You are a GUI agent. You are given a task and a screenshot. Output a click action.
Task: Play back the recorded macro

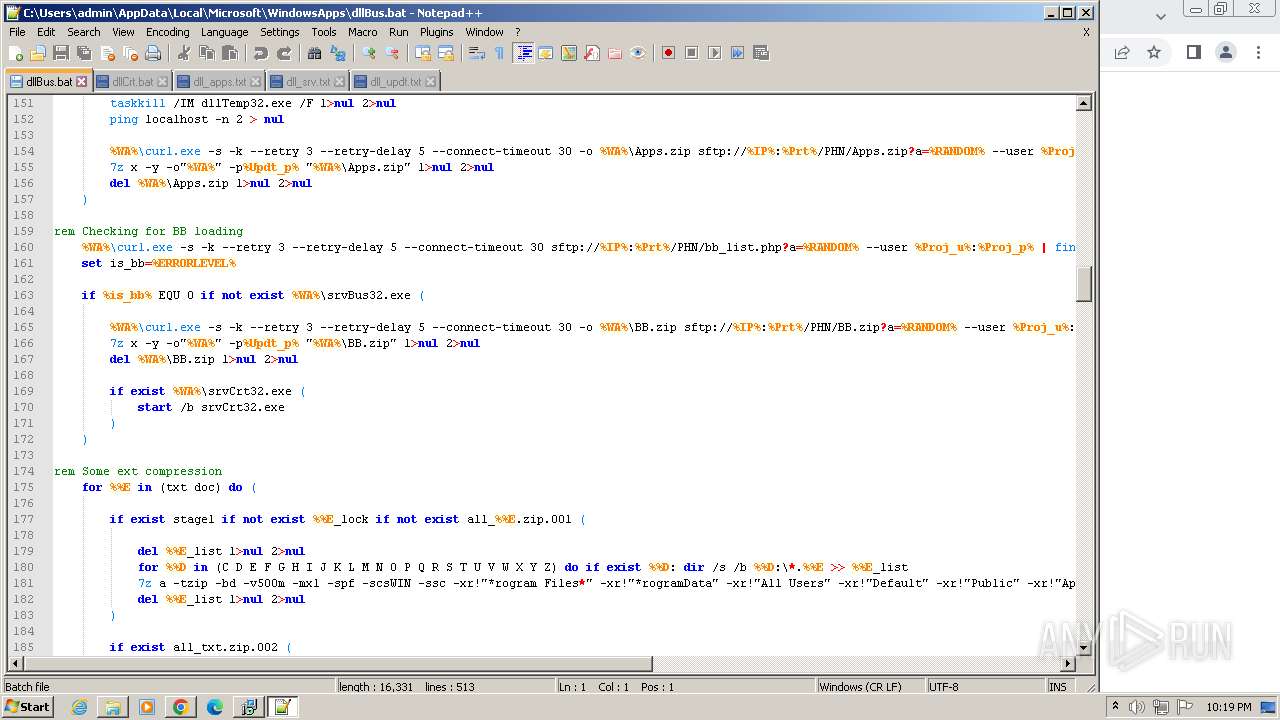point(714,53)
